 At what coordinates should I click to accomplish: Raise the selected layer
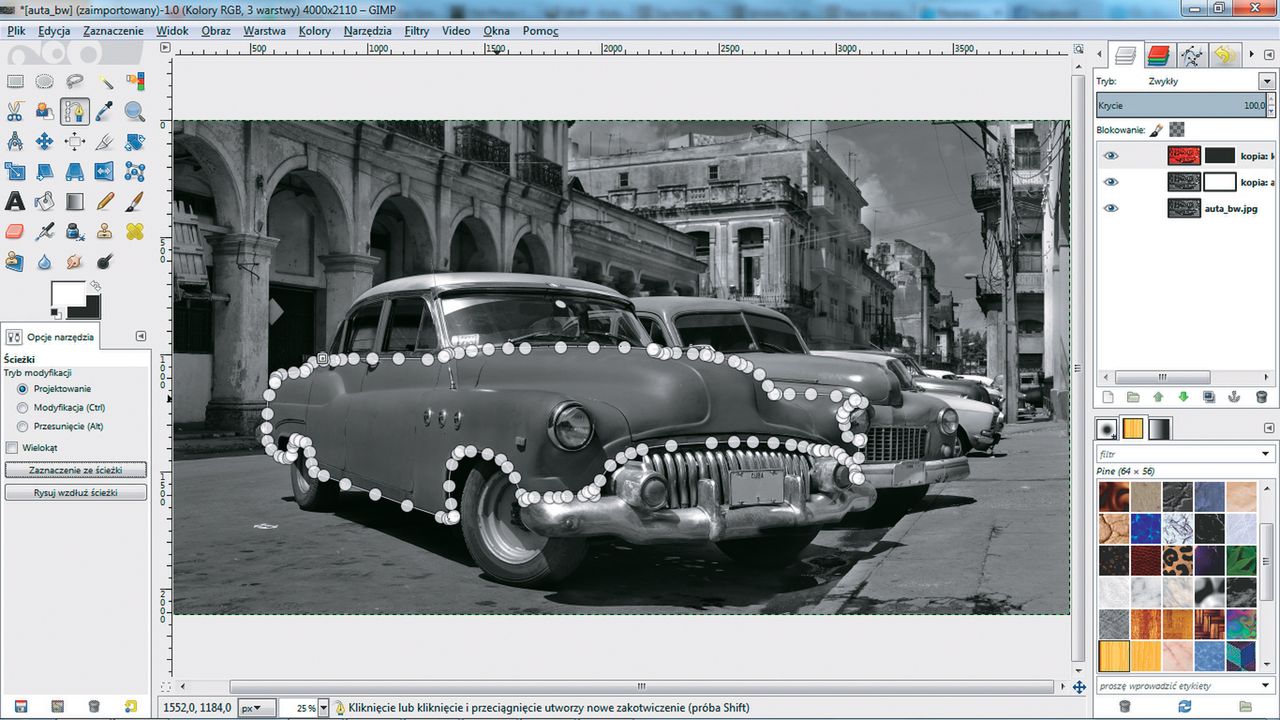click(x=1158, y=397)
